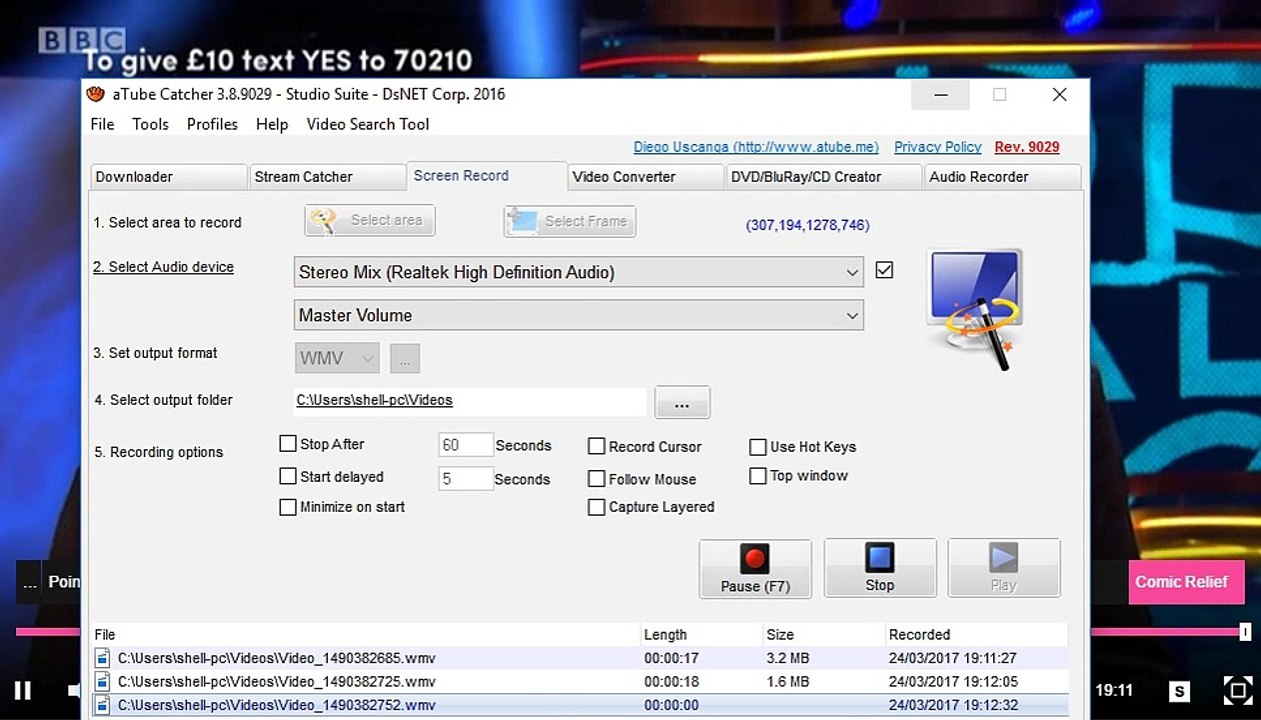Click the Select Audio device link
This screenshot has height=720, width=1261.
point(164,267)
